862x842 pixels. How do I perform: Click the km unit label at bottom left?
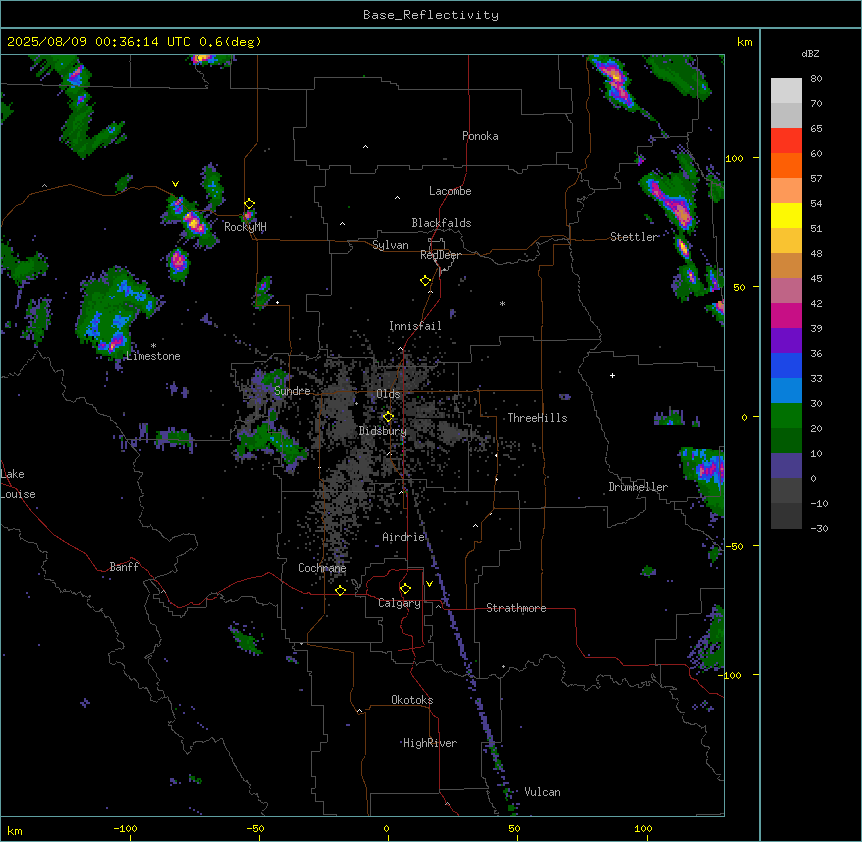(x=15, y=831)
